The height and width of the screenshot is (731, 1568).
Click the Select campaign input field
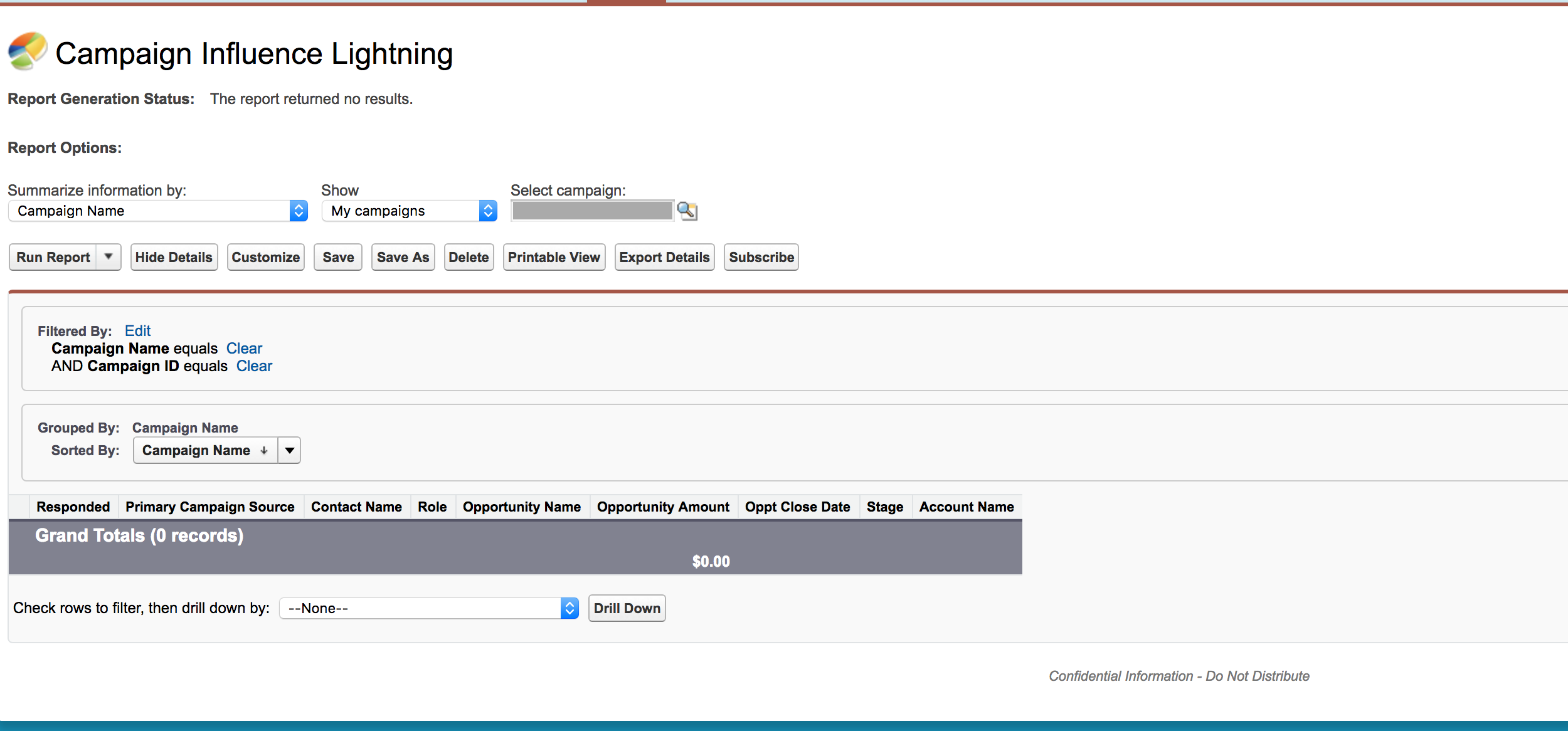tap(592, 211)
